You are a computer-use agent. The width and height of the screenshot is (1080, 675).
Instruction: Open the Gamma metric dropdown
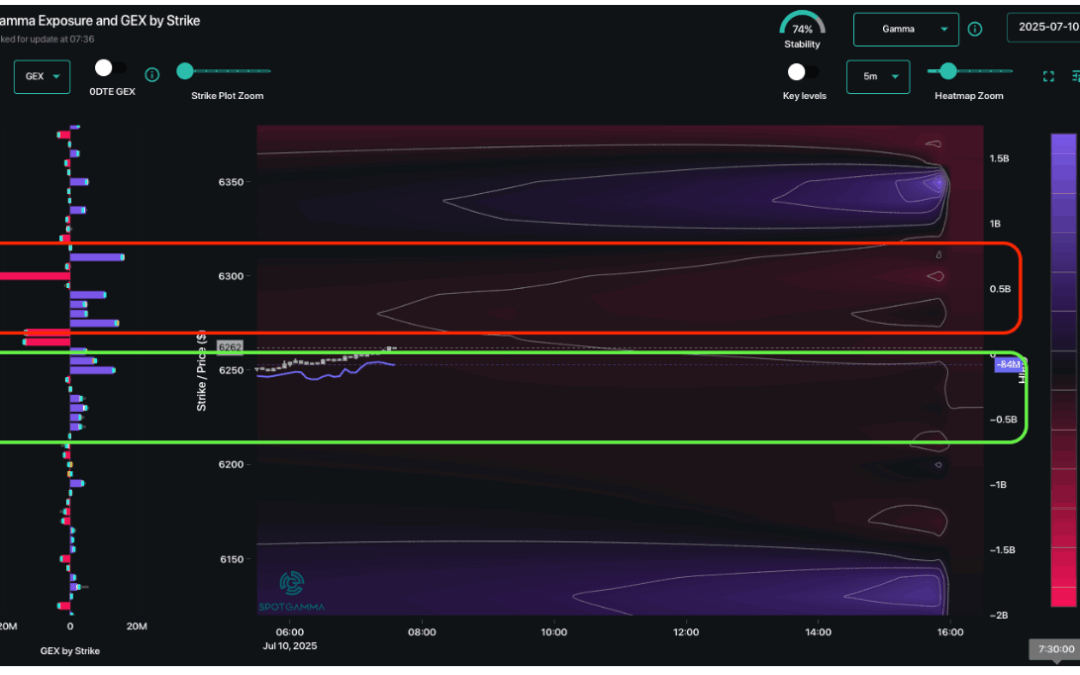click(905, 29)
